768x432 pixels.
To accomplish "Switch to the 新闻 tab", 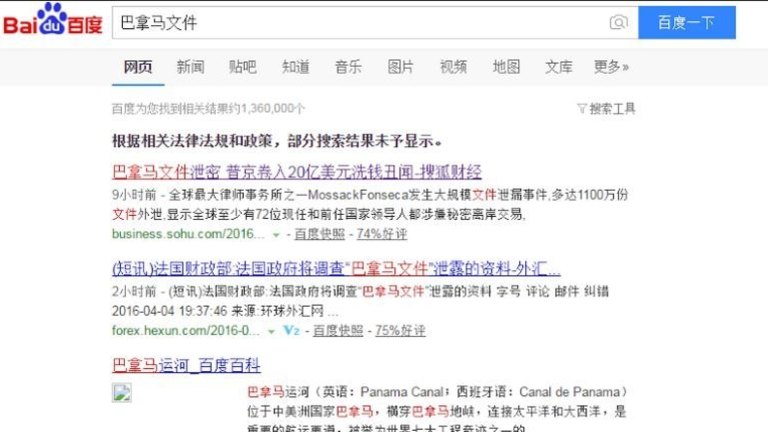I will [191, 67].
